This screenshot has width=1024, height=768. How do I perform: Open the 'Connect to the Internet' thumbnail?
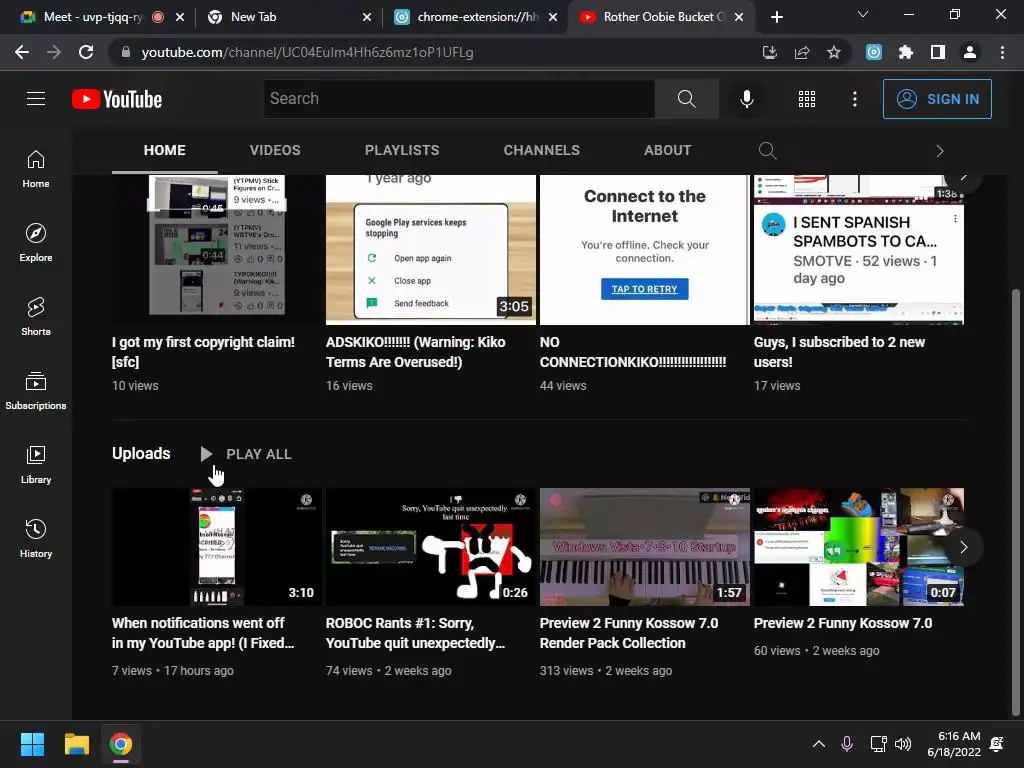coord(645,249)
